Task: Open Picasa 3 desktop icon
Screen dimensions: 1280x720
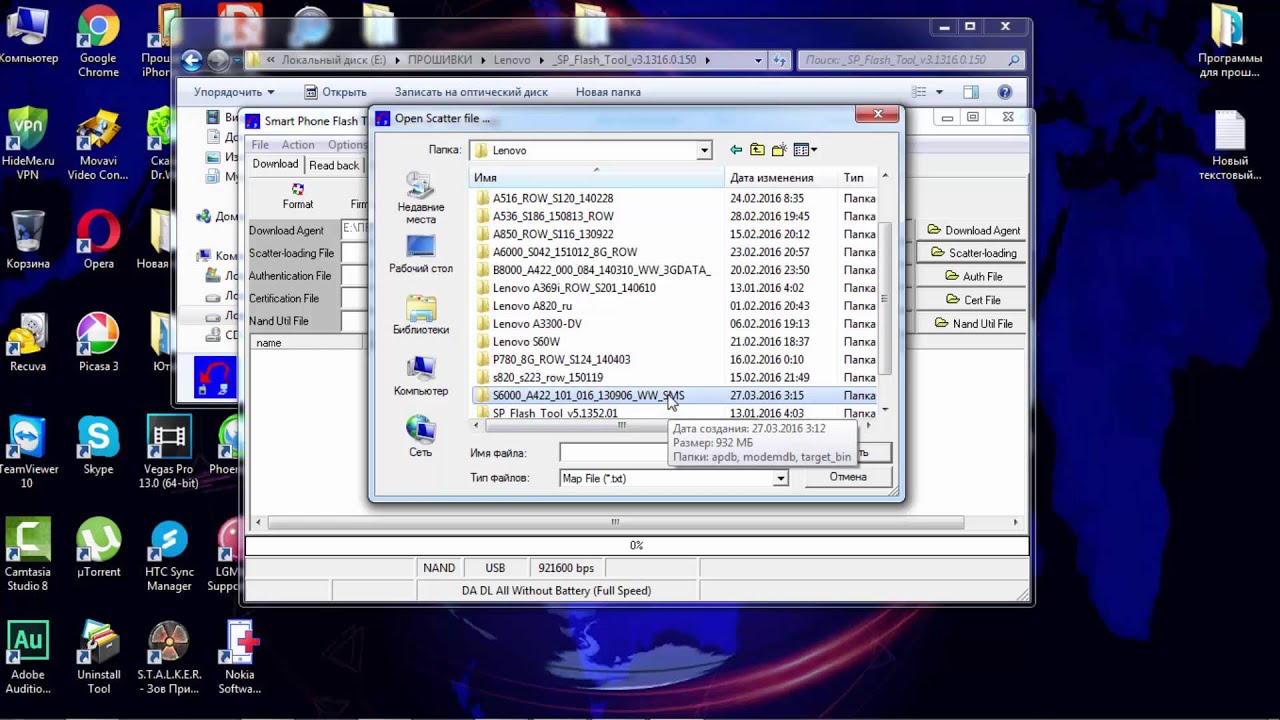Action: 98,342
